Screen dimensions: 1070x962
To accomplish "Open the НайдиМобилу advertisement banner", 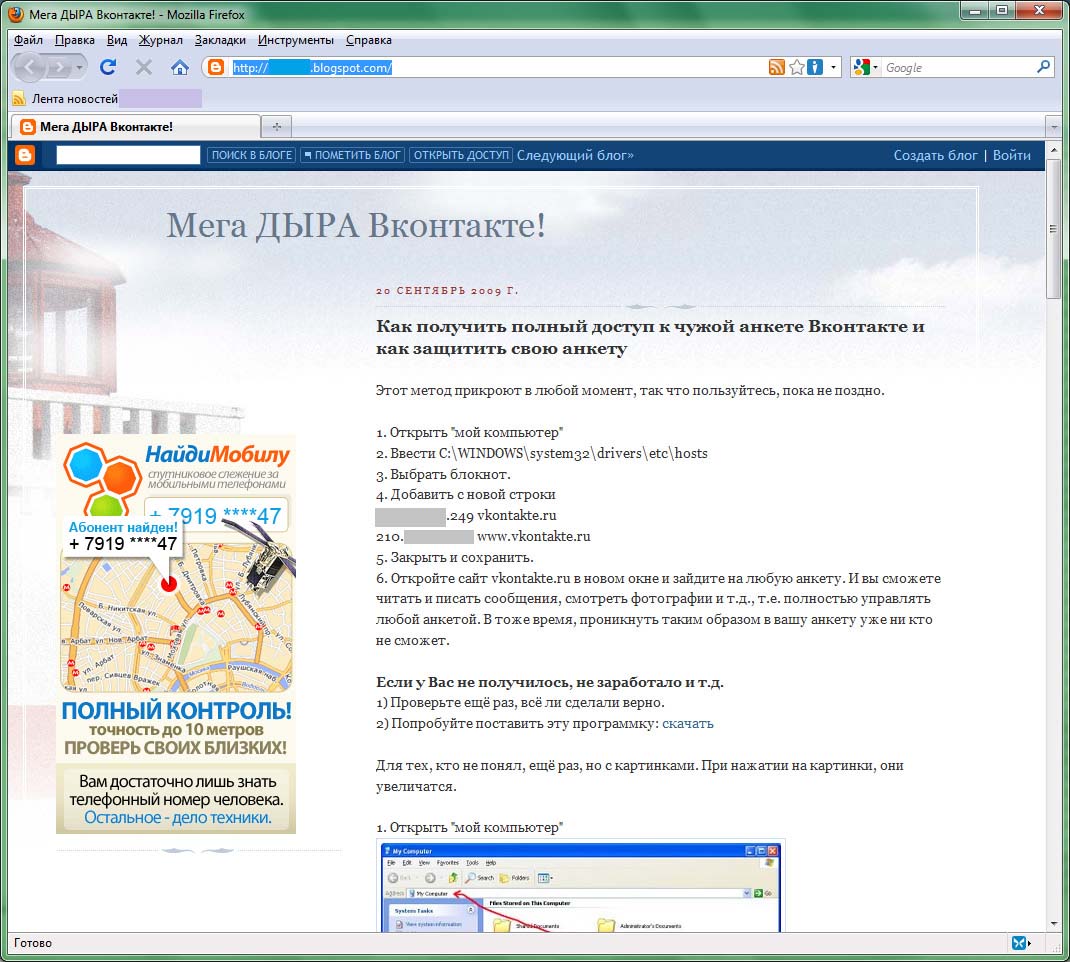I will click(176, 635).
